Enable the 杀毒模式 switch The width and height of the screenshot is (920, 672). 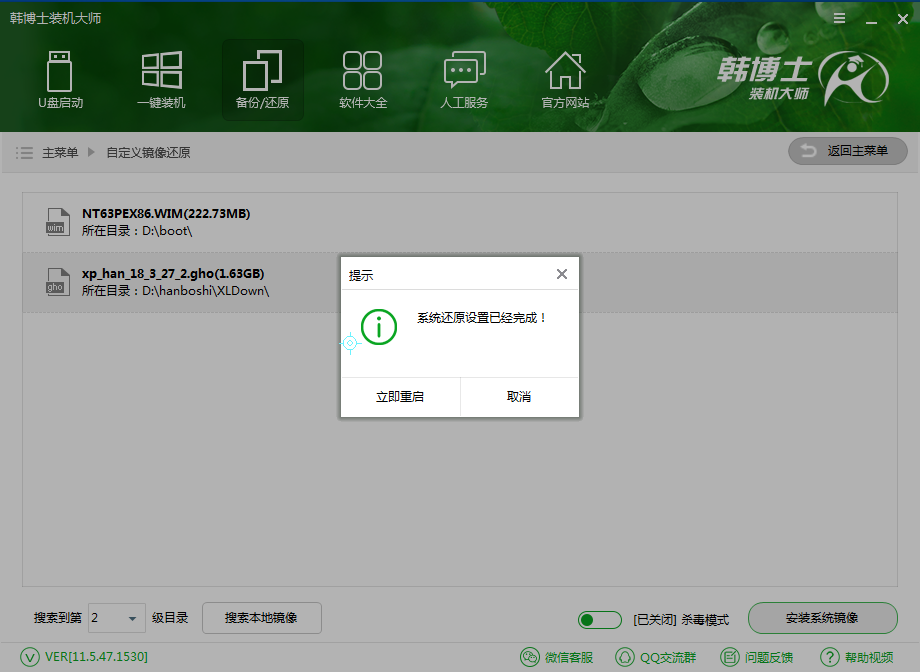(599, 619)
